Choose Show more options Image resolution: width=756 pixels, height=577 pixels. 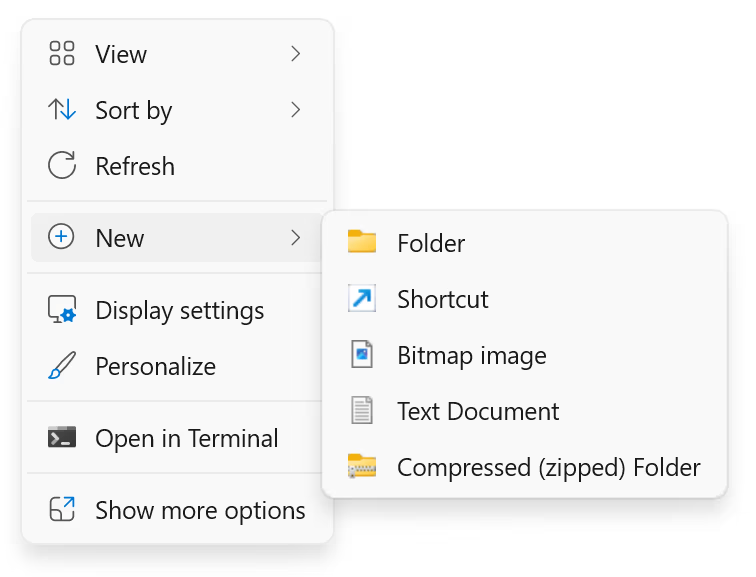[x=177, y=510]
